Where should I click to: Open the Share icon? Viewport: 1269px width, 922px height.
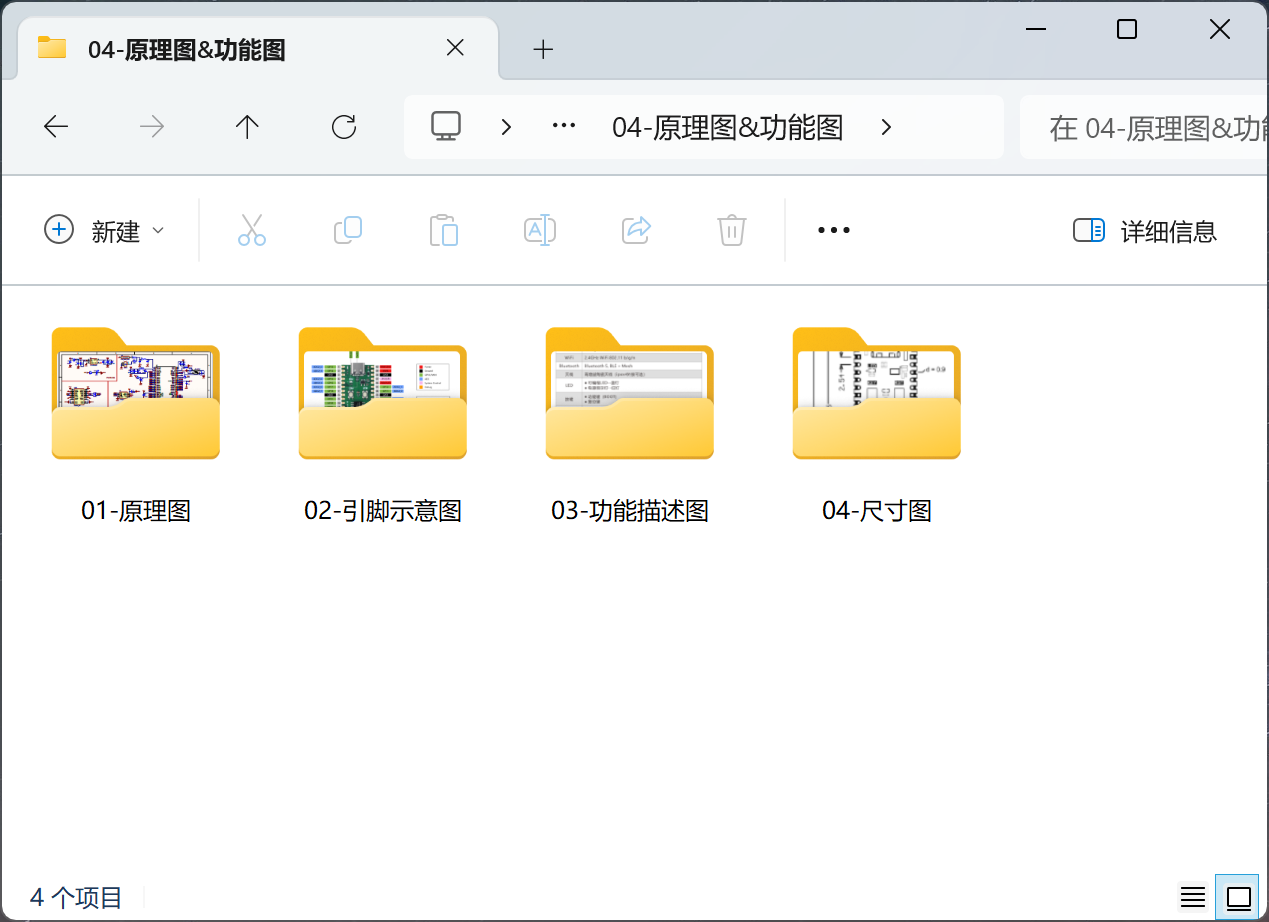click(x=635, y=230)
